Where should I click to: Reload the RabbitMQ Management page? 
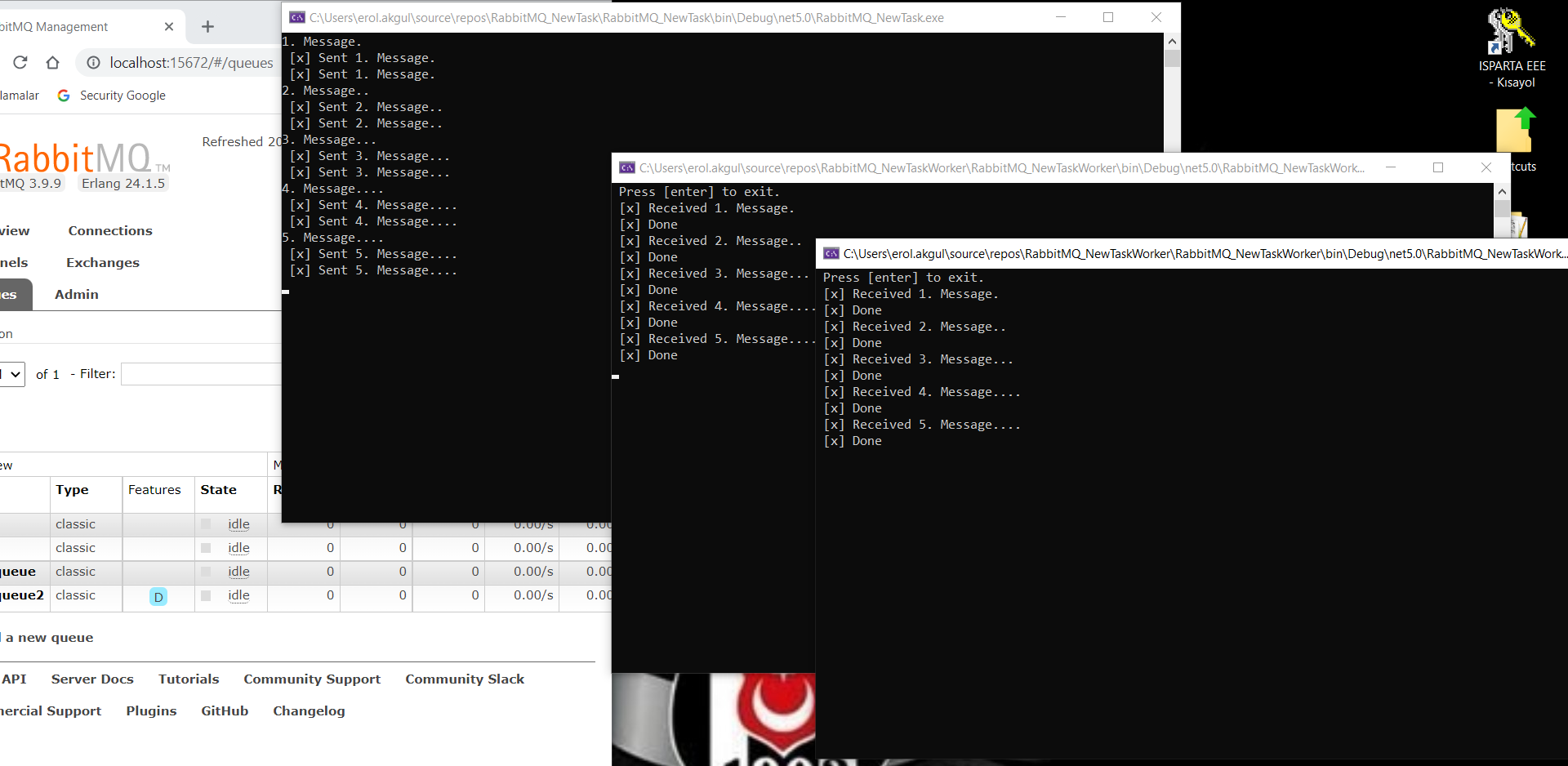click(20, 63)
